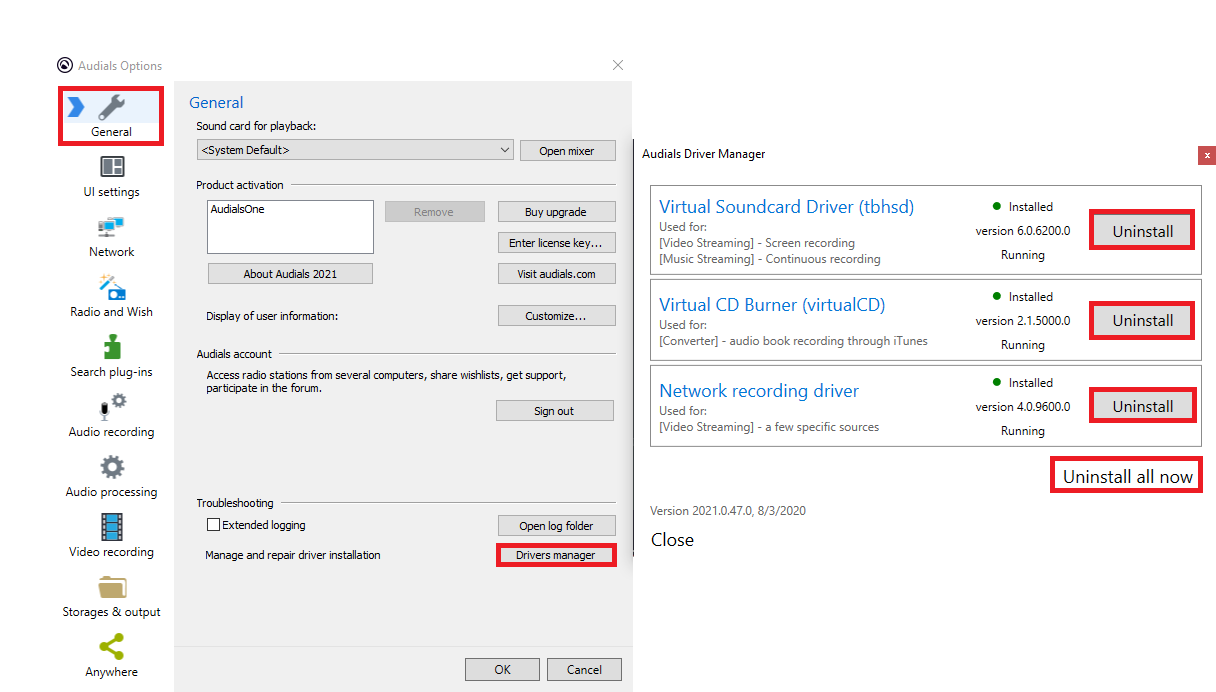Click Virtual CD Burner (virtualCD) title
1216x692 pixels.
[772, 305]
